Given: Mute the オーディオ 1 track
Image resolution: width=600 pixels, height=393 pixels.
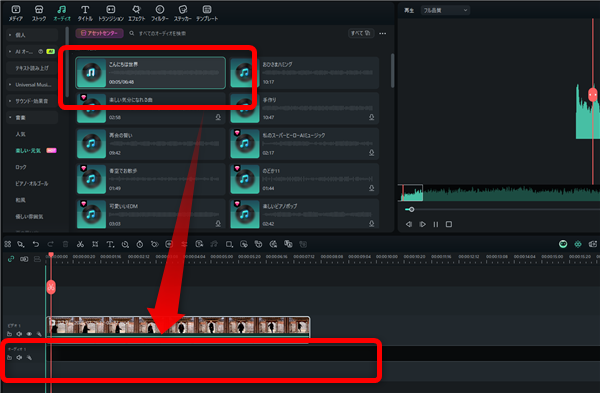Looking at the screenshot, I should [x=19, y=357].
